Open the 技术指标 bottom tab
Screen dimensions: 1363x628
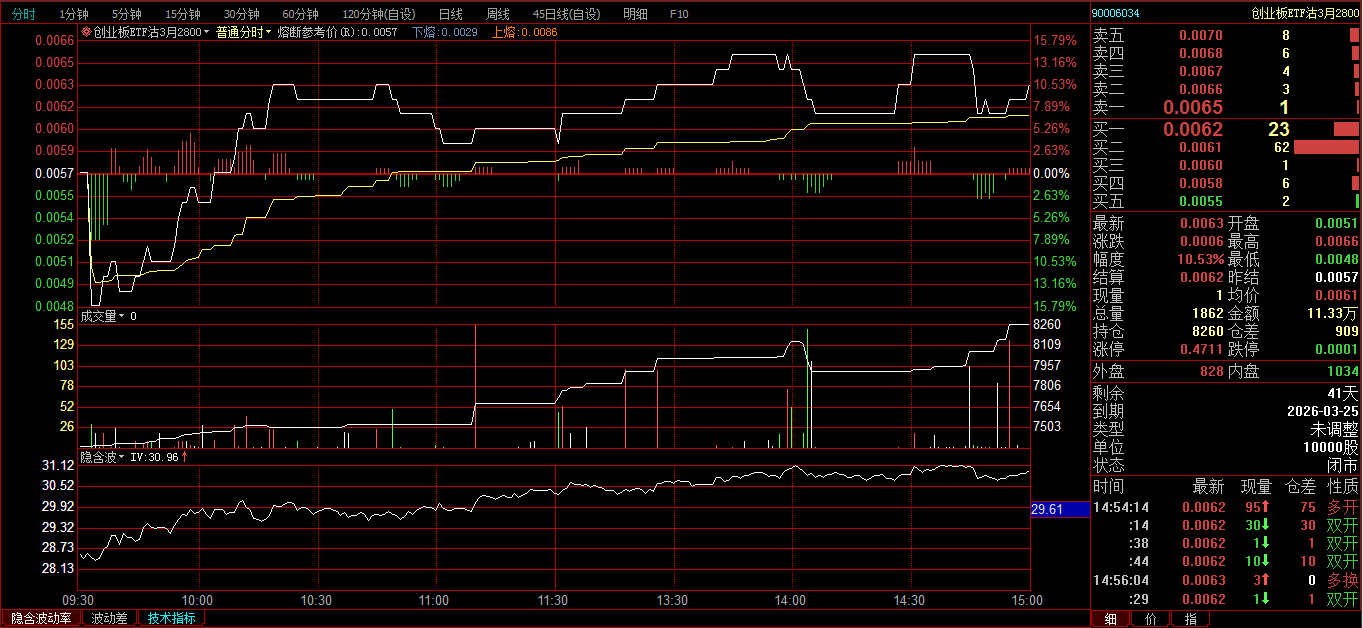click(172, 618)
